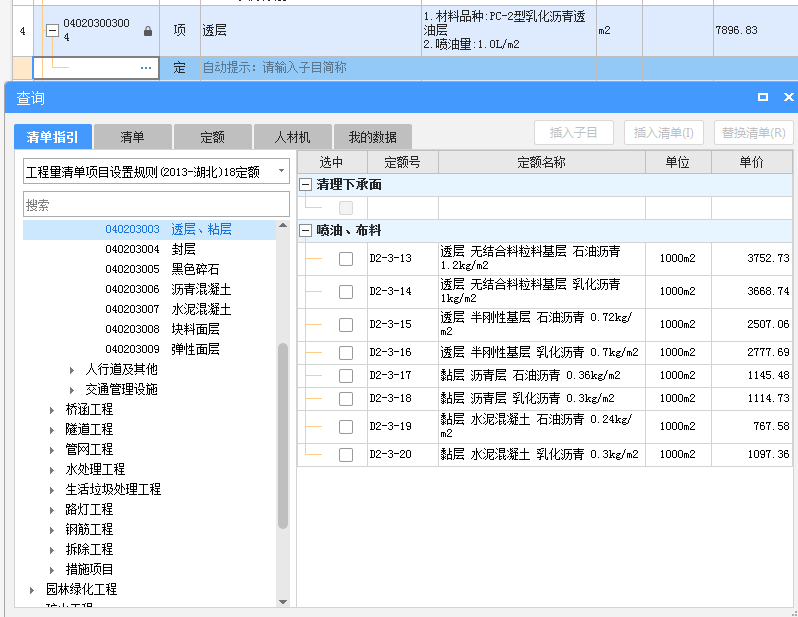
Task: Select the 透层 item name in row 4
Action: [x=214, y=31]
